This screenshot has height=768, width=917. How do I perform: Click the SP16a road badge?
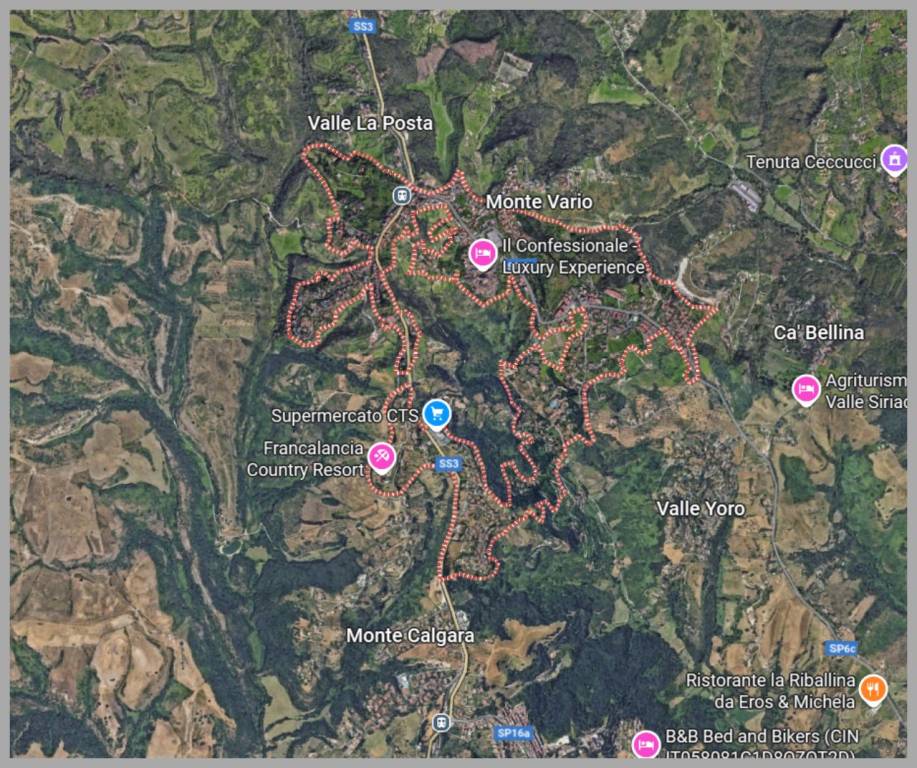click(513, 732)
